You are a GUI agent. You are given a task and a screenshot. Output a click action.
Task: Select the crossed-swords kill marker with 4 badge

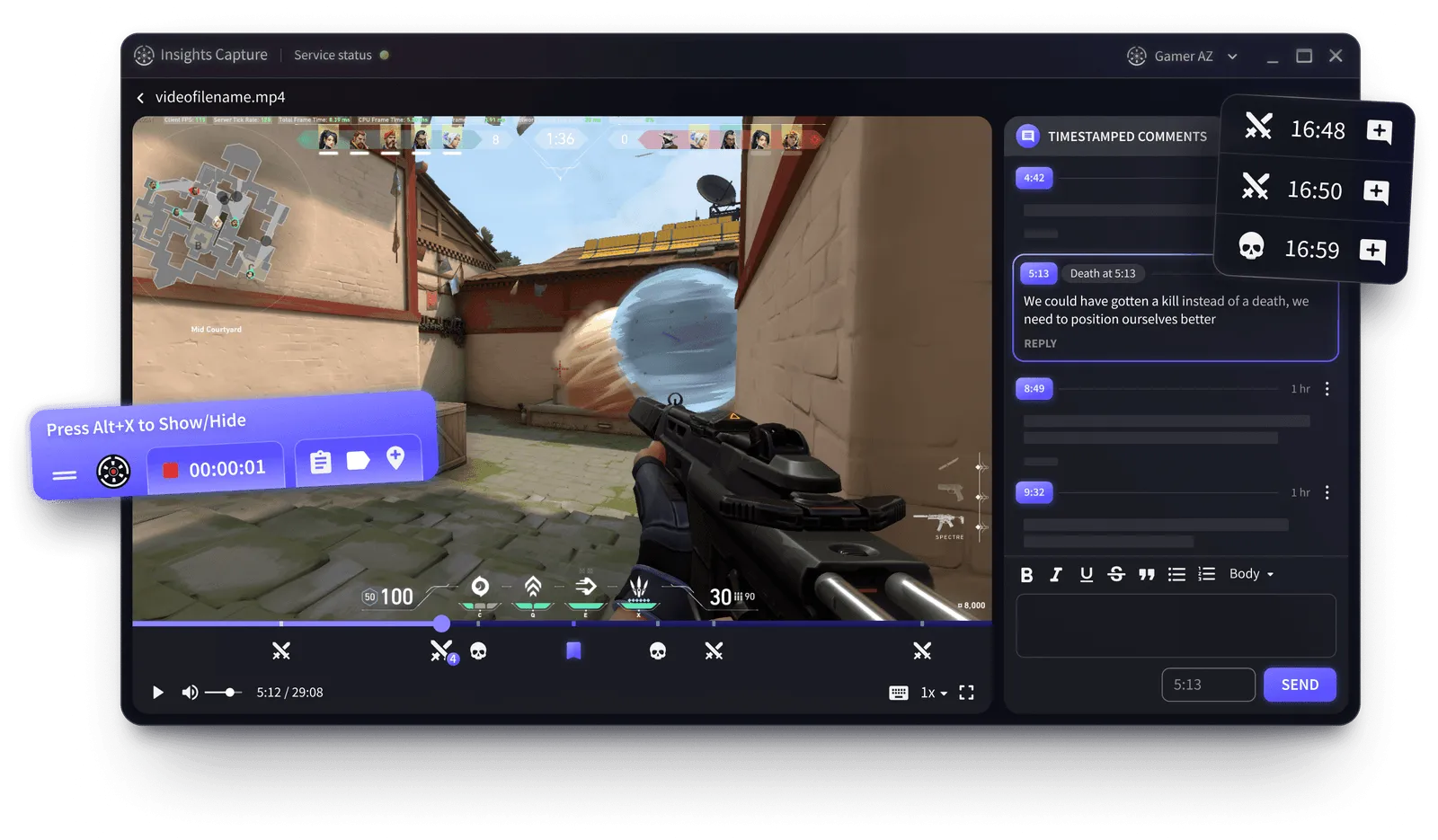(x=440, y=649)
